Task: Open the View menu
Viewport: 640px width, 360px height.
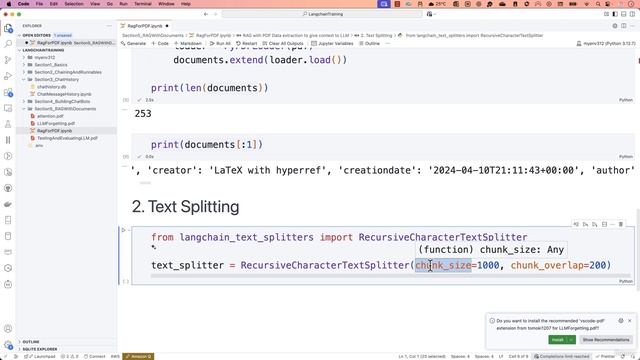Action: pyautogui.click(x=95, y=4)
